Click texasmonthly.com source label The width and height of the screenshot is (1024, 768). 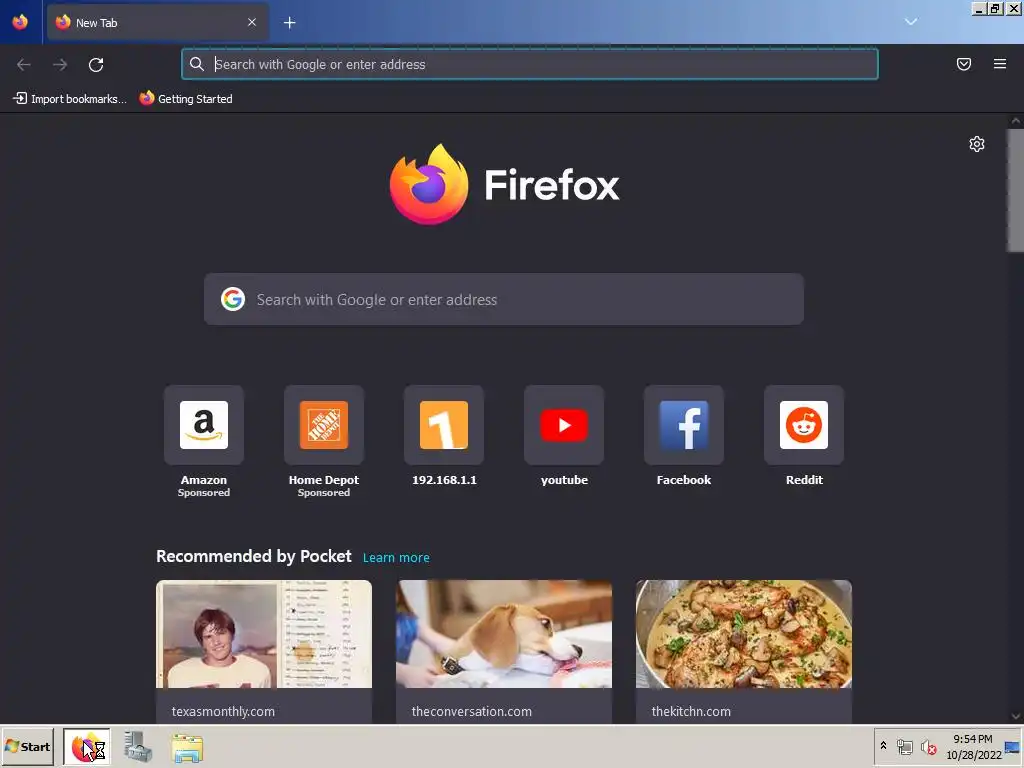click(x=223, y=711)
